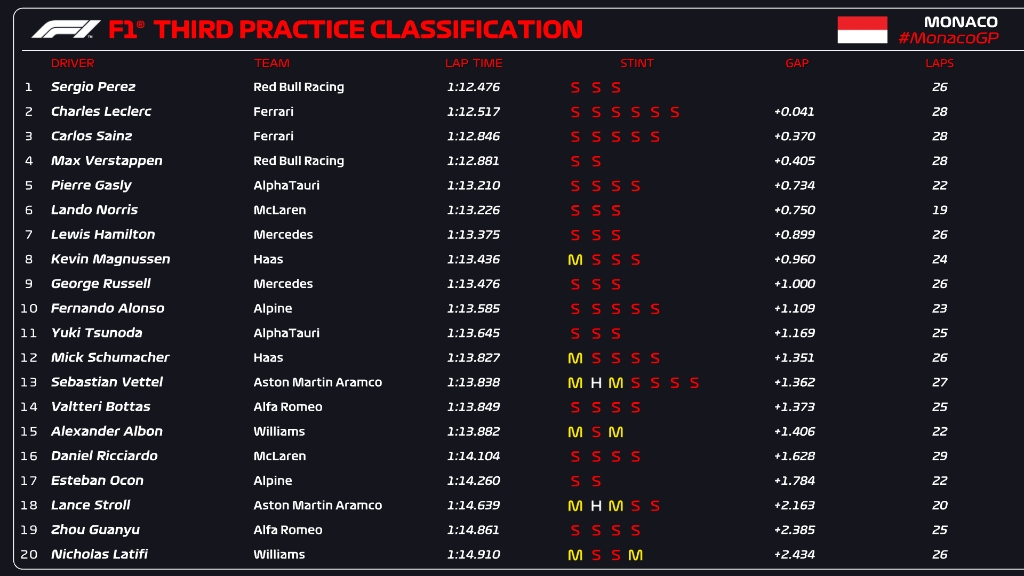Click the Third Practice Classification title
The image size is (1024, 576).
[368, 30]
